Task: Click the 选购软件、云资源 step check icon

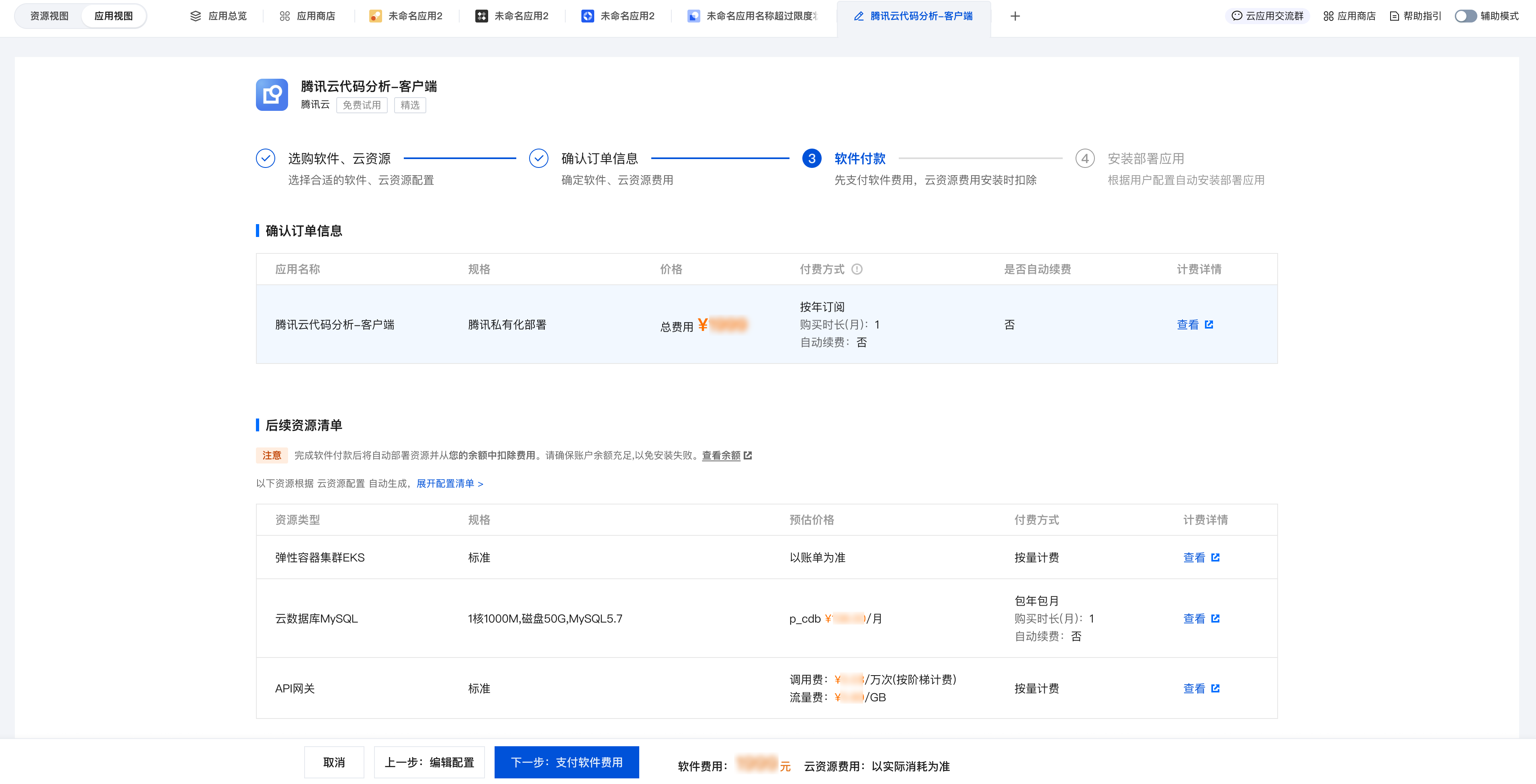Action: [265, 158]
